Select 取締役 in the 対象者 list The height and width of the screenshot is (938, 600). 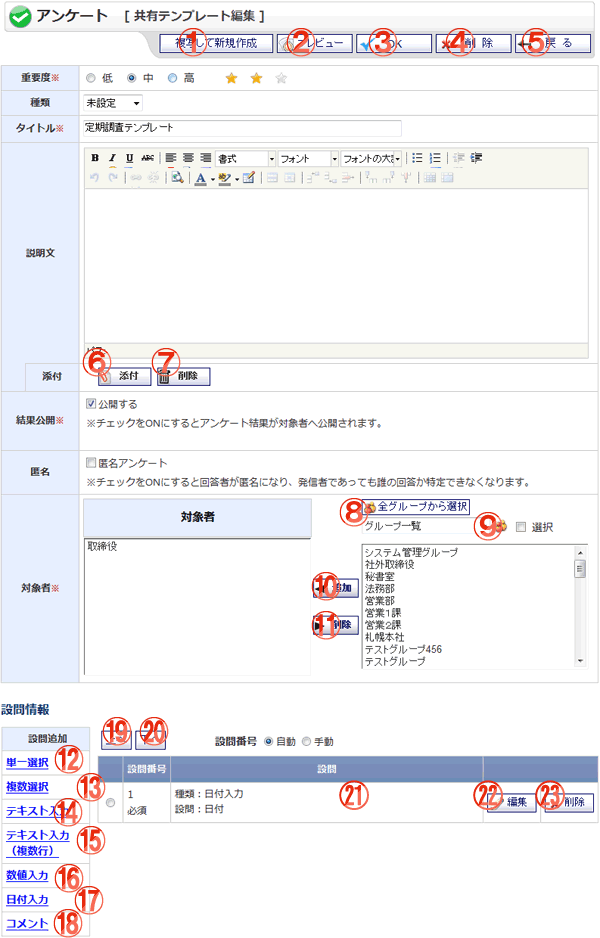click(x=102, y=546)
